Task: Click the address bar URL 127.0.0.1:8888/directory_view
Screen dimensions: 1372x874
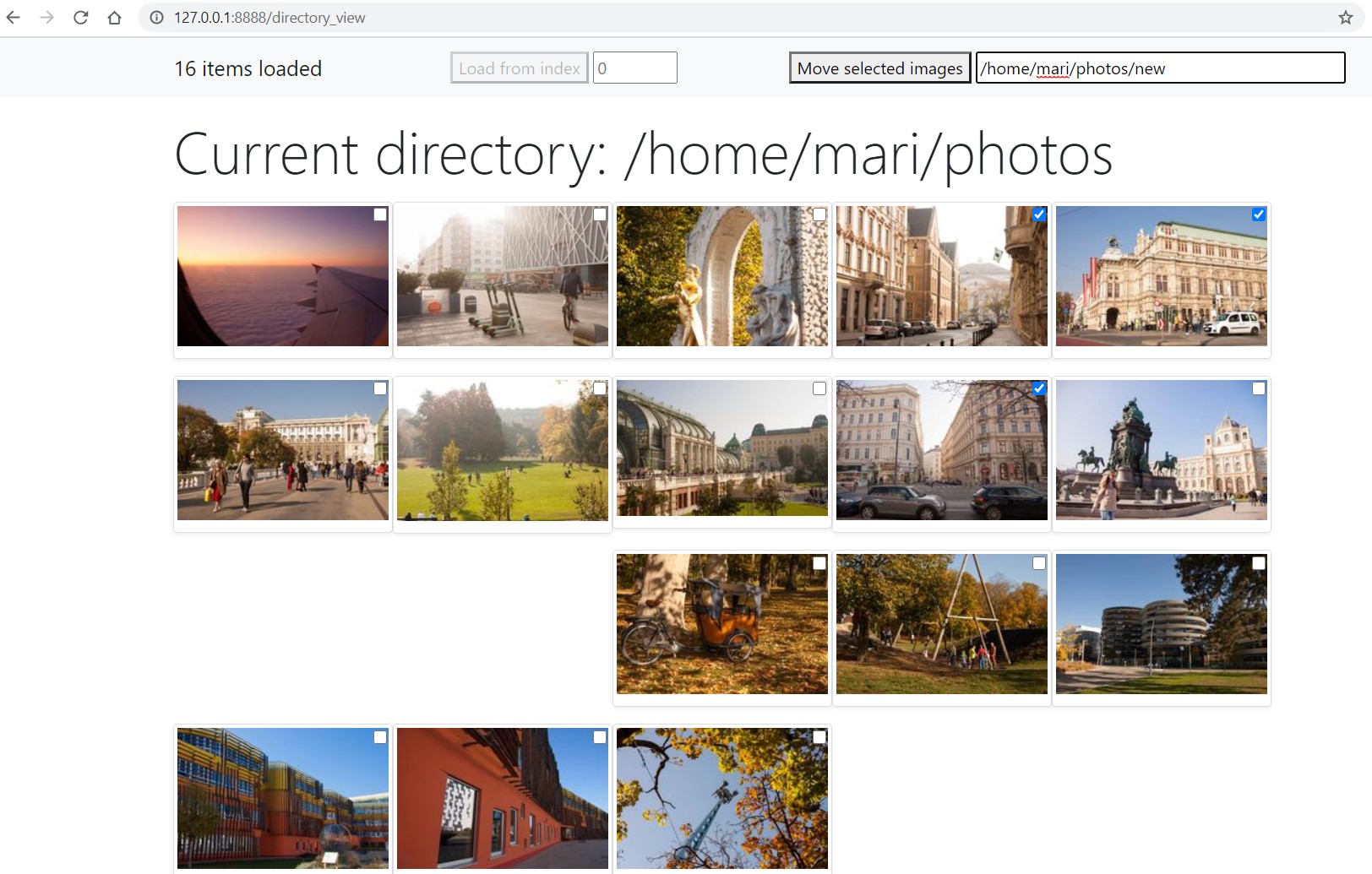Action: point(269,18)
